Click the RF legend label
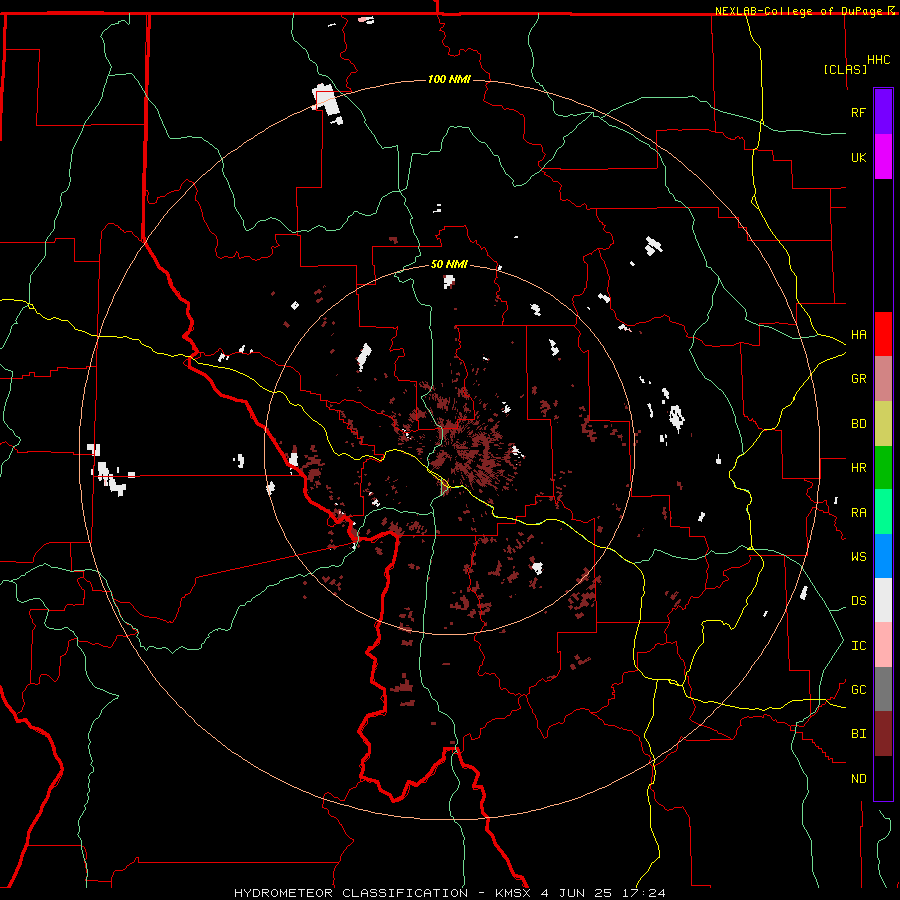The height and width of the screenshot is (900, 900). tap(858, 112)
